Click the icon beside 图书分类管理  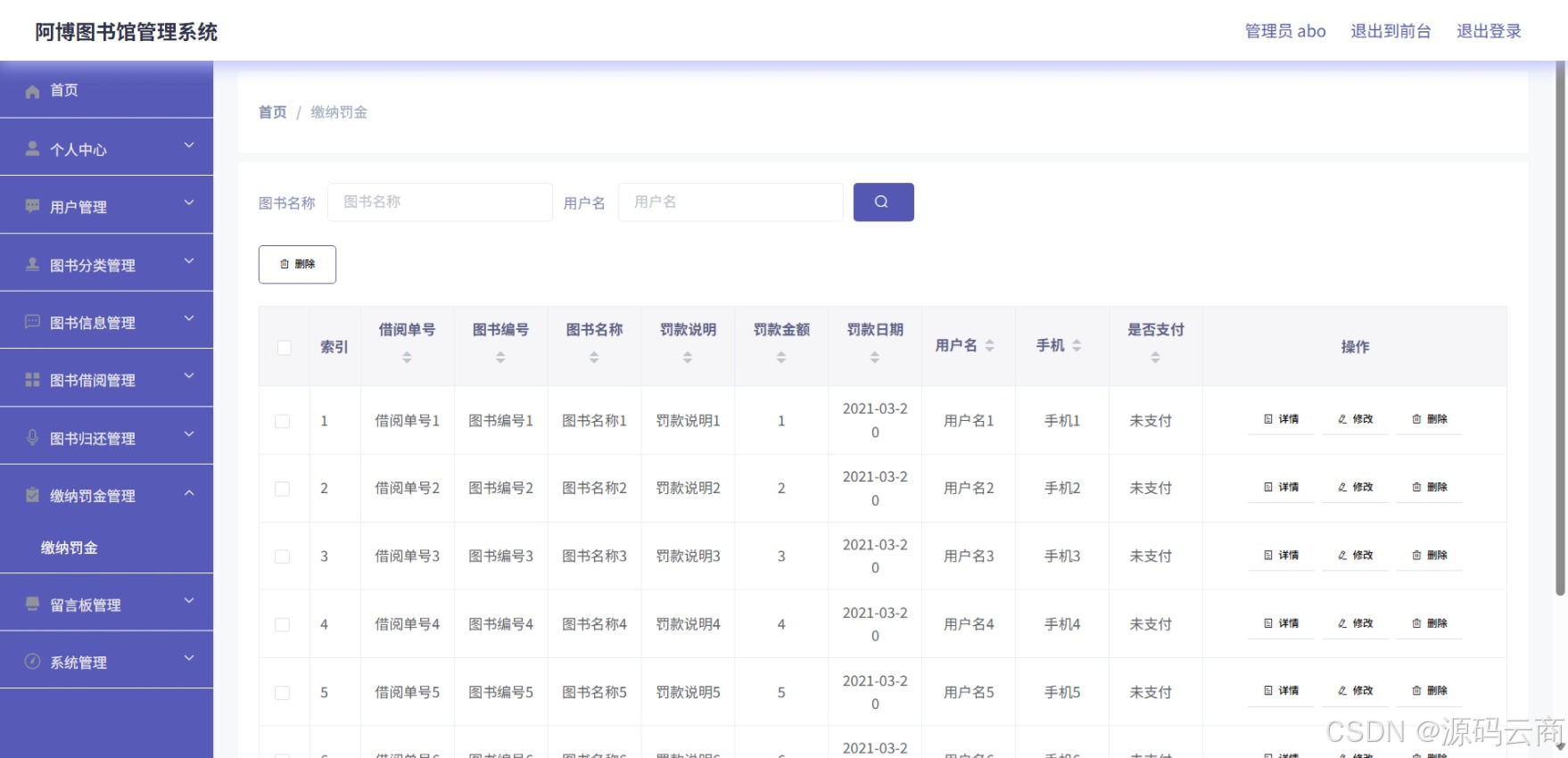tap(33, 264)
